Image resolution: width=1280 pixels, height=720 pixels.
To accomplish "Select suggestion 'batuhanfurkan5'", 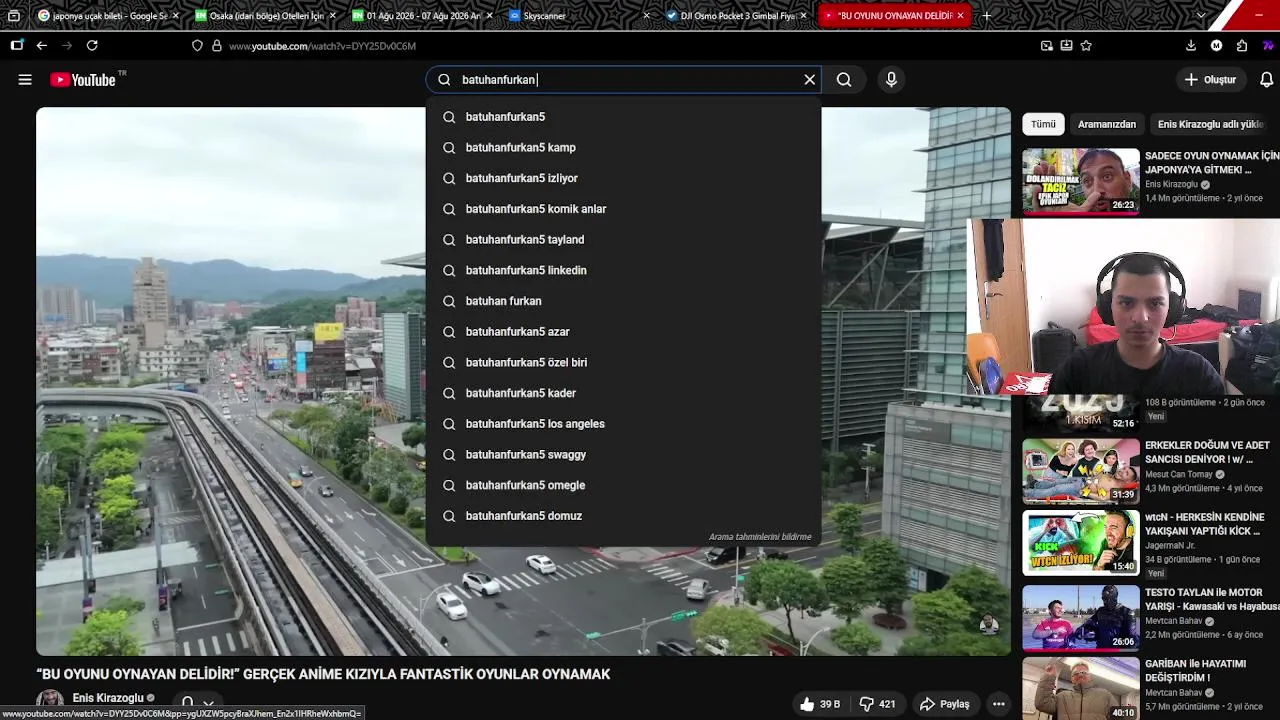I will pyautogui.click(x=624, y=117).
